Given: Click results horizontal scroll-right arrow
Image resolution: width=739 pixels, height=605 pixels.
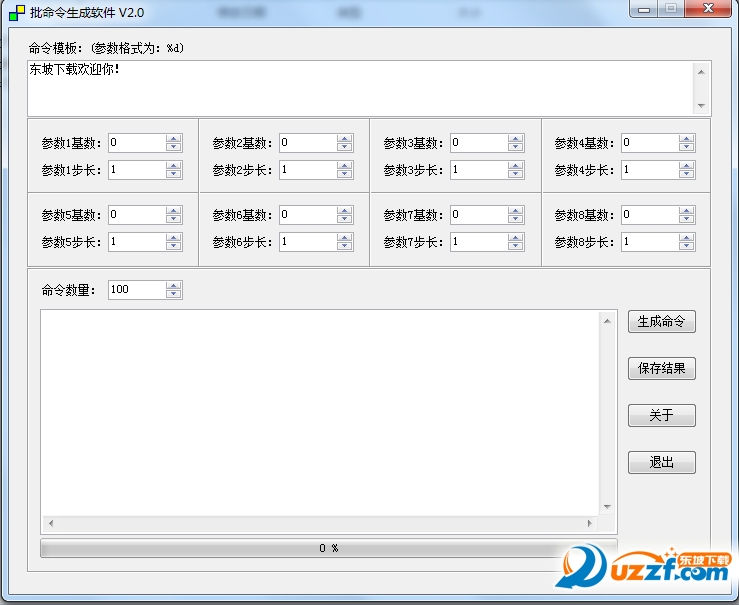Looking at the screenshot, I should click(x=590, y=523).
